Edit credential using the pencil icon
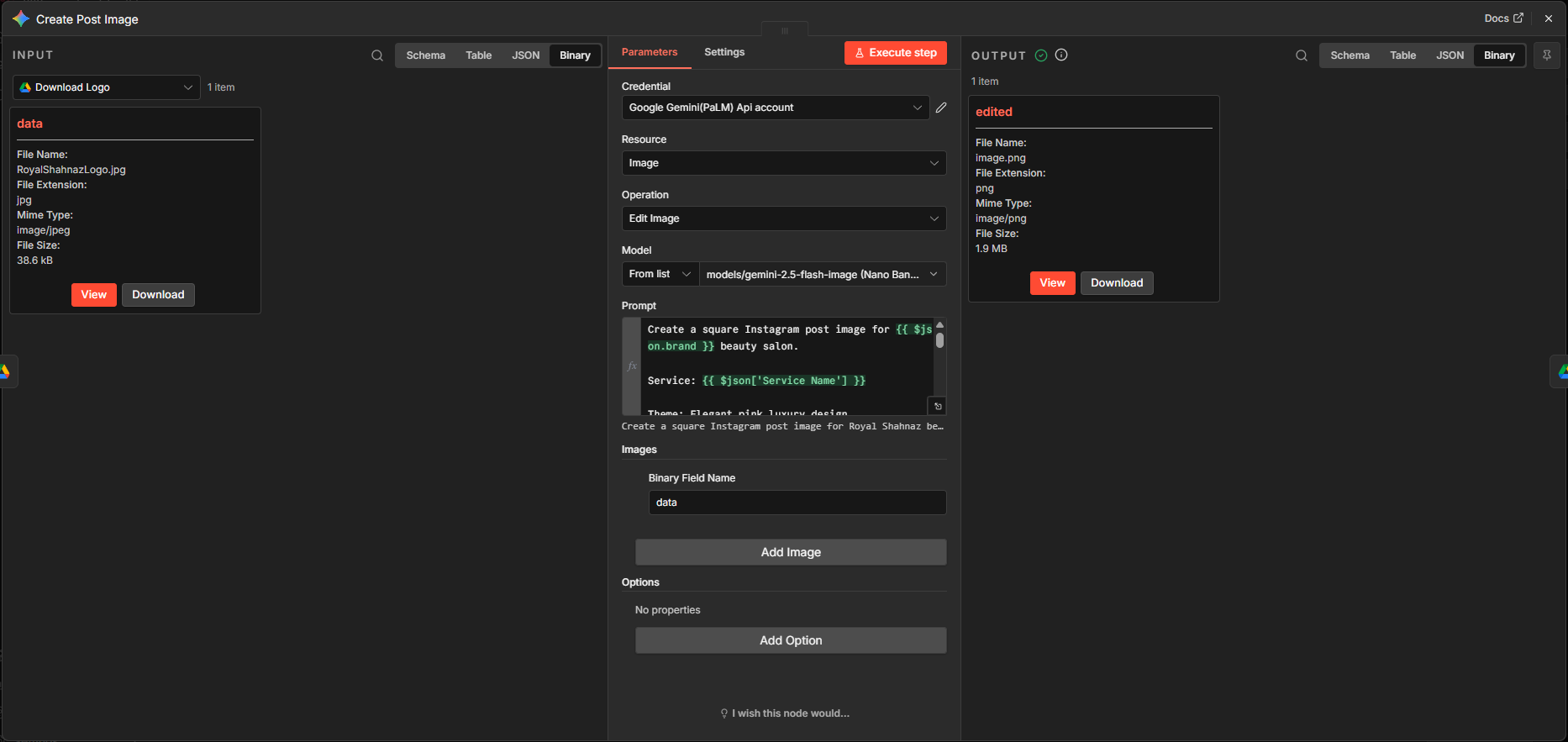The height and width of the screenshot is (742, 1568). (x=941, y=108)
